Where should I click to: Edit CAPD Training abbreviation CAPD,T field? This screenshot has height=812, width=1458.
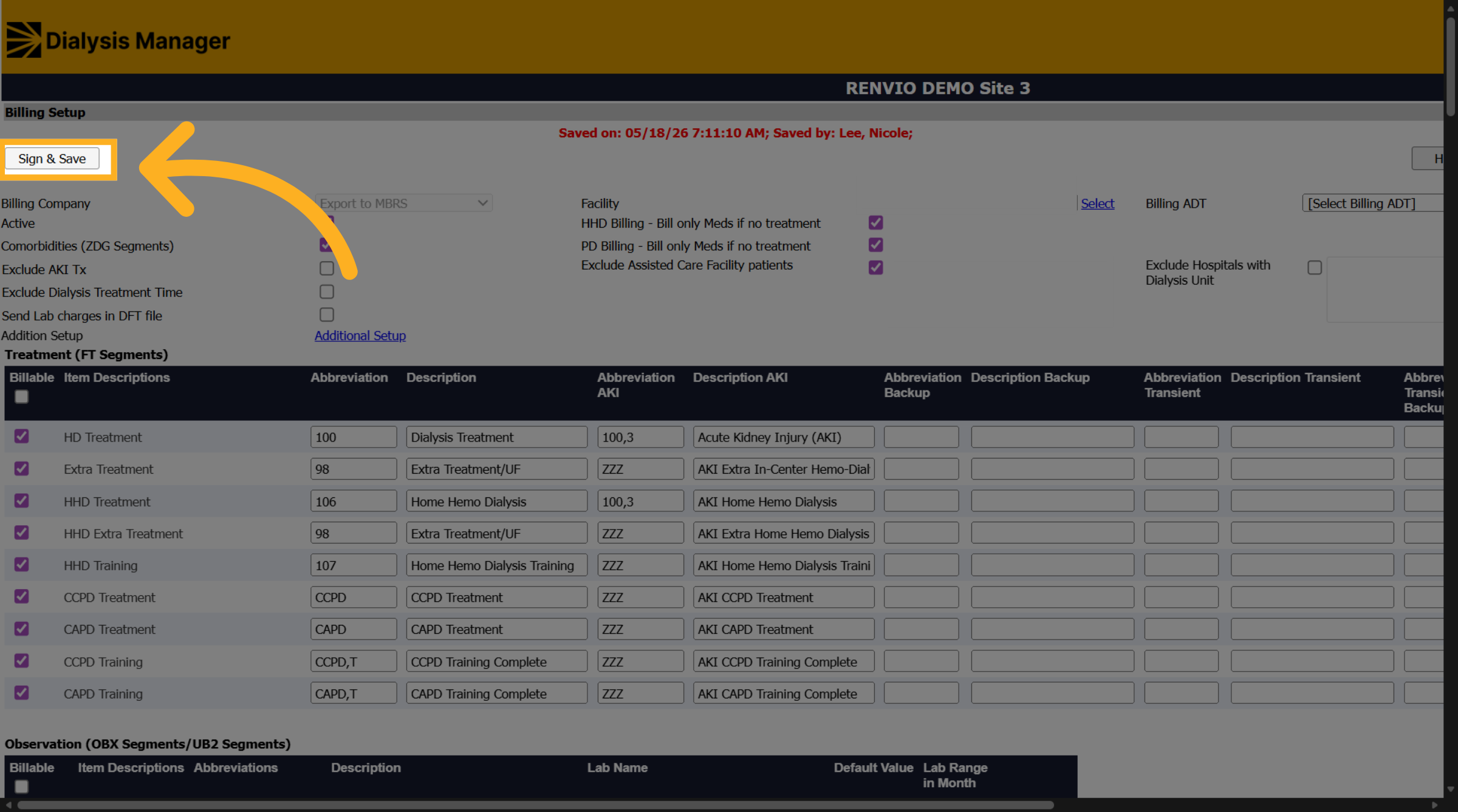click(354, 693)
